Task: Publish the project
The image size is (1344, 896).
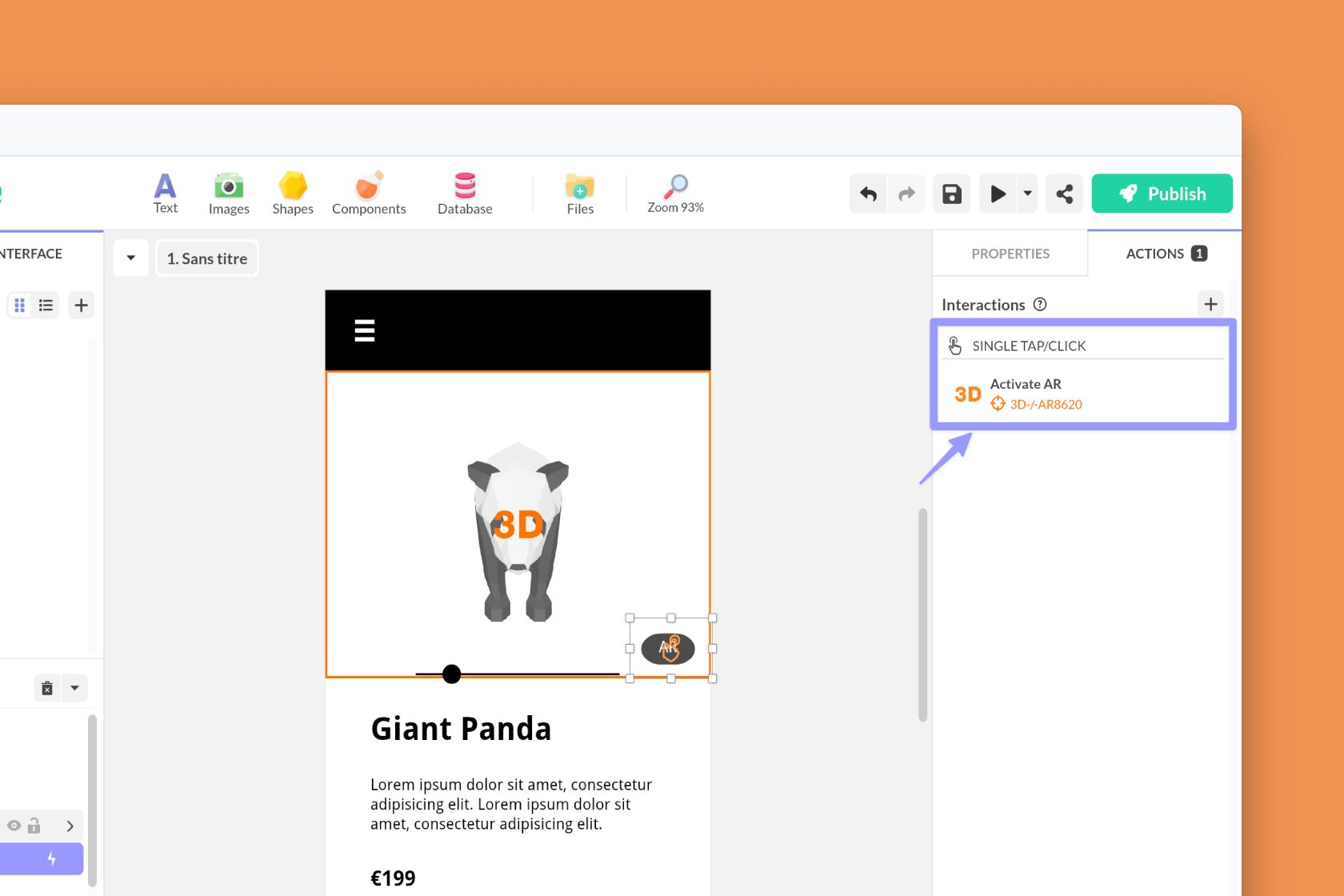Action: 1162,193
